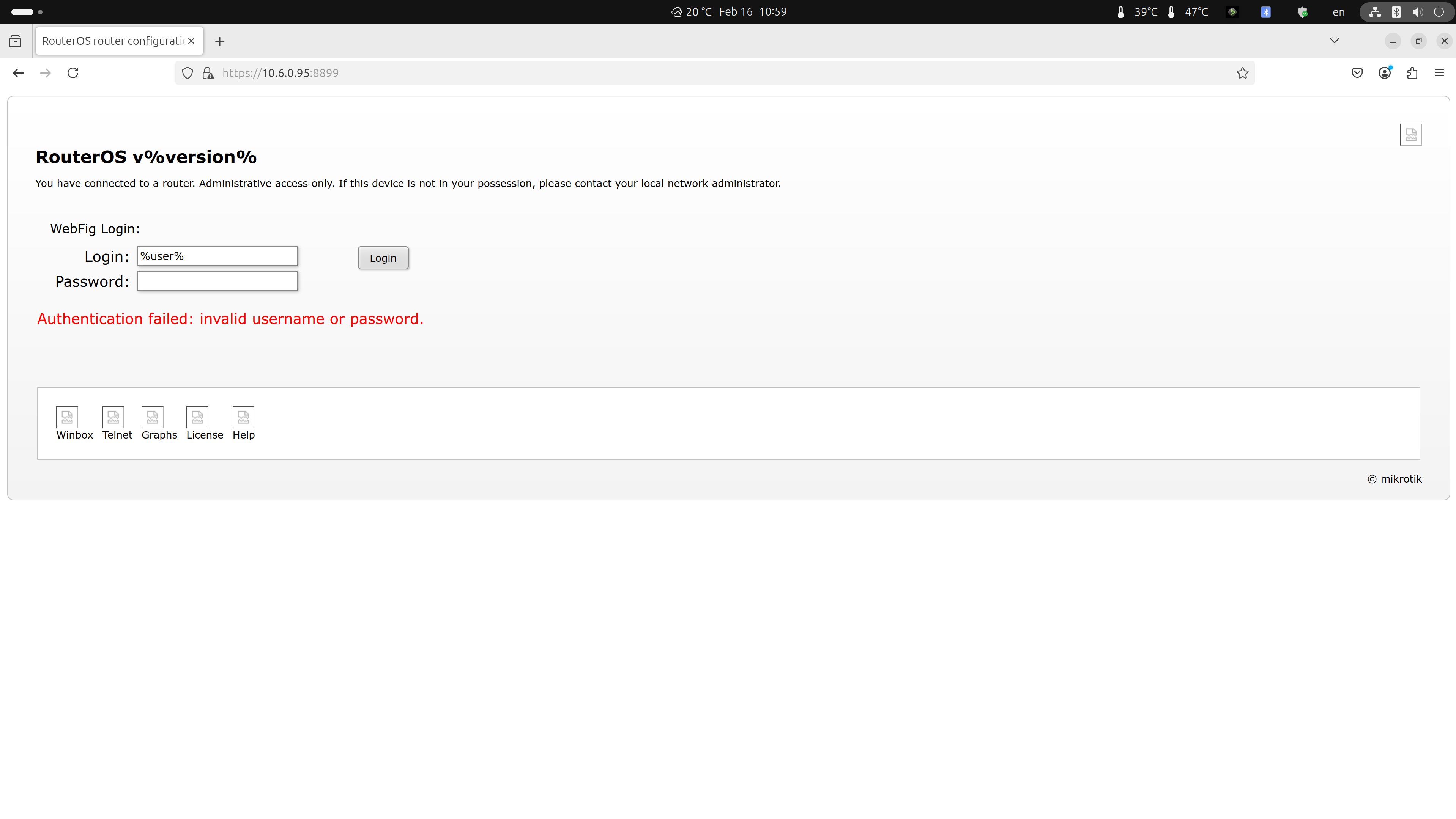Focus the Login username field
The image size is (1456, 819).
(217, 256)
